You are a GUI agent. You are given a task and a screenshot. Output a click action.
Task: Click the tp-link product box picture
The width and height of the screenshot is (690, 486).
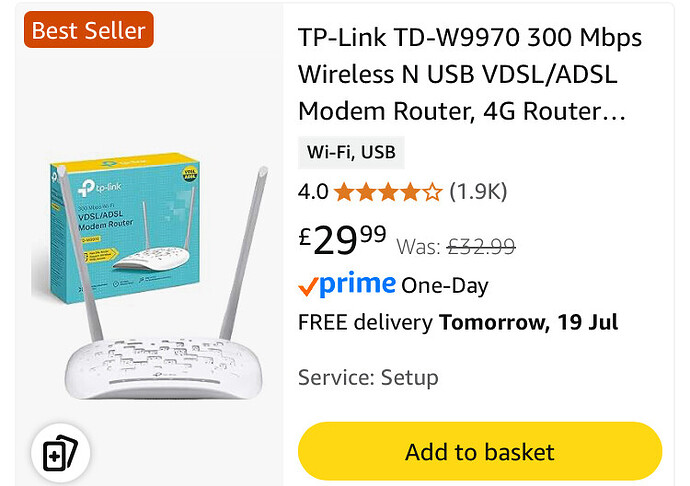click(125, 227)
